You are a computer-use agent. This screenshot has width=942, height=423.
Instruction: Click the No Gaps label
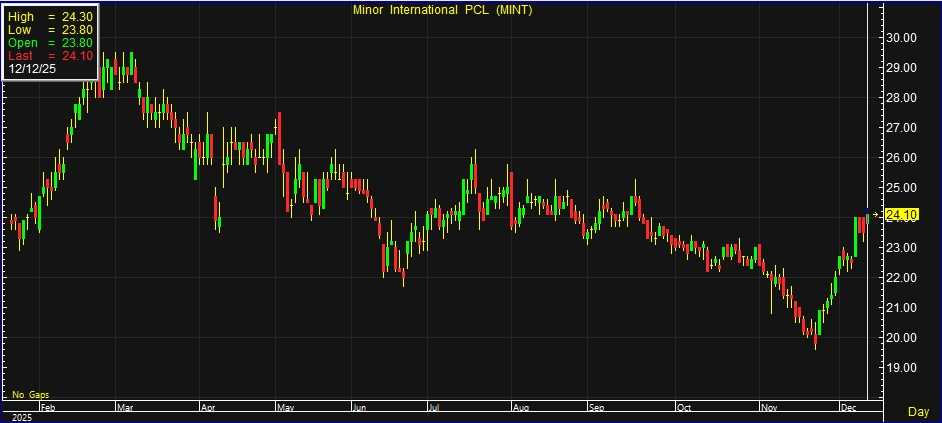tap(30, 395)
